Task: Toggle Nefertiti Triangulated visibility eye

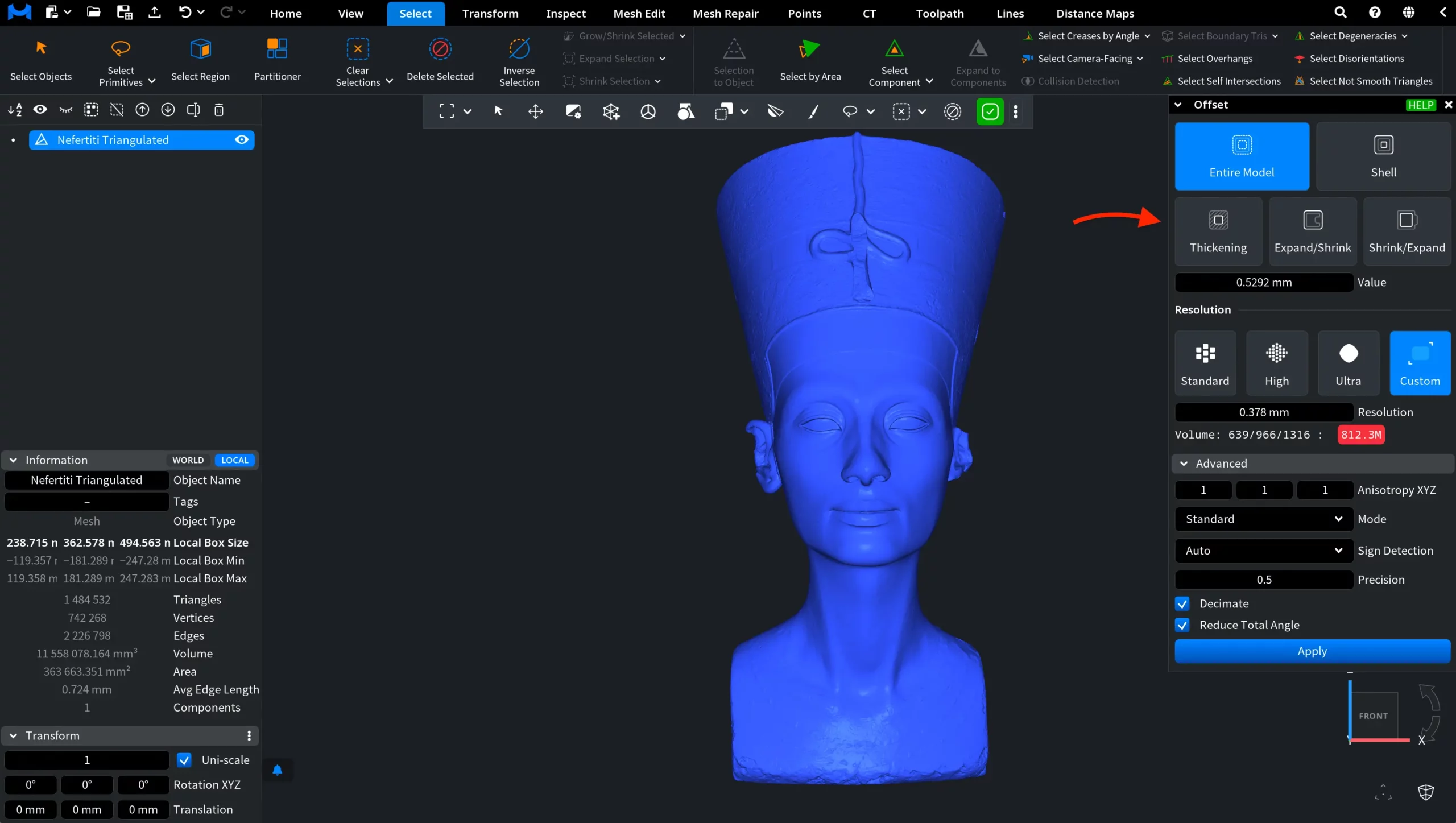Action: pos(242,140)
